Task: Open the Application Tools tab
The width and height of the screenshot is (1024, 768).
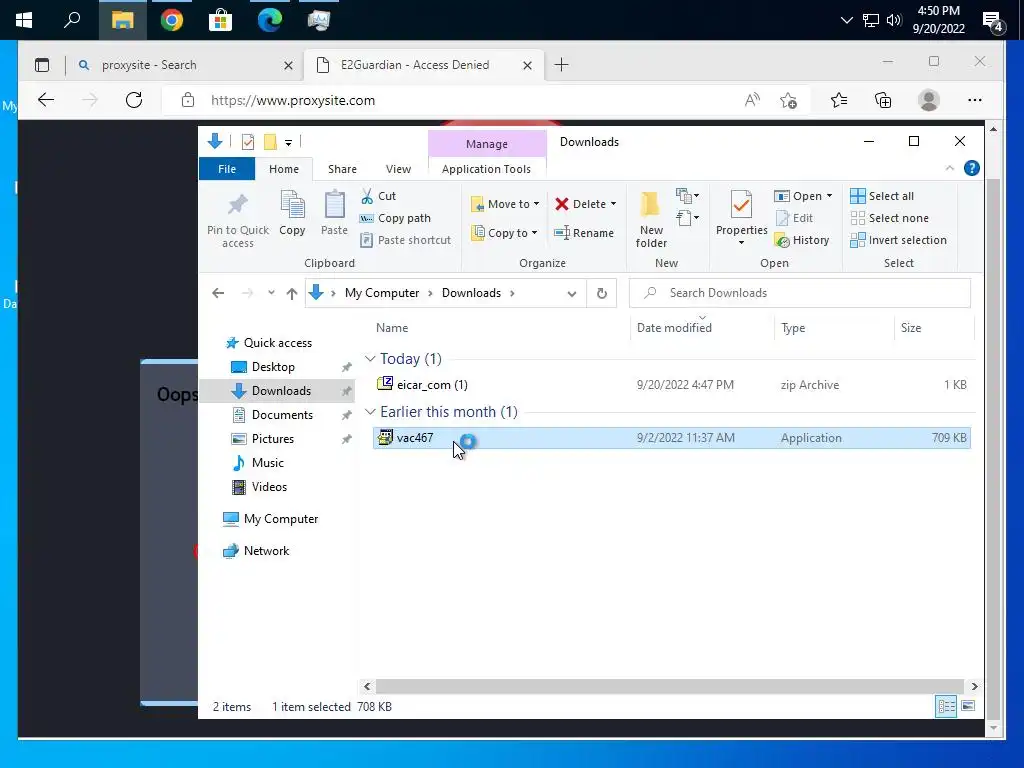Action: (487, 168)
